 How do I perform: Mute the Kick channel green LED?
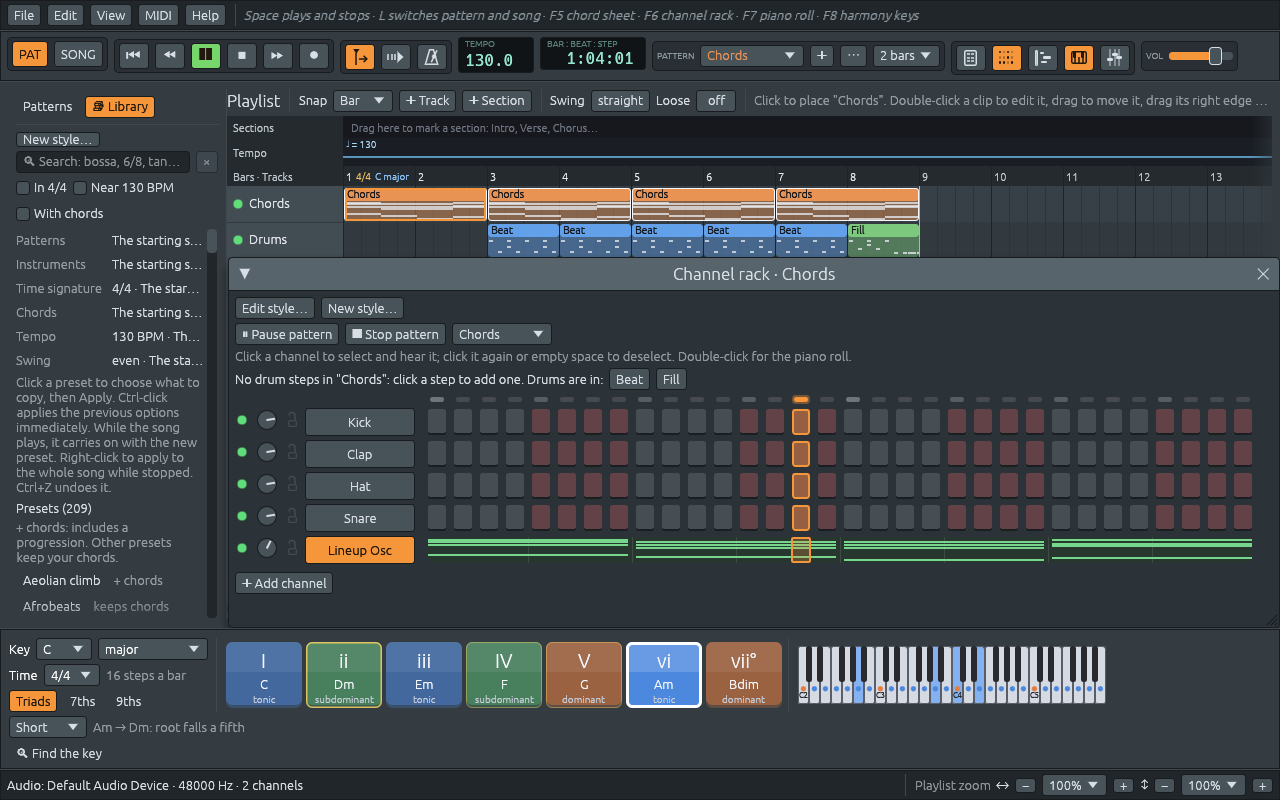tap(241, 421)
